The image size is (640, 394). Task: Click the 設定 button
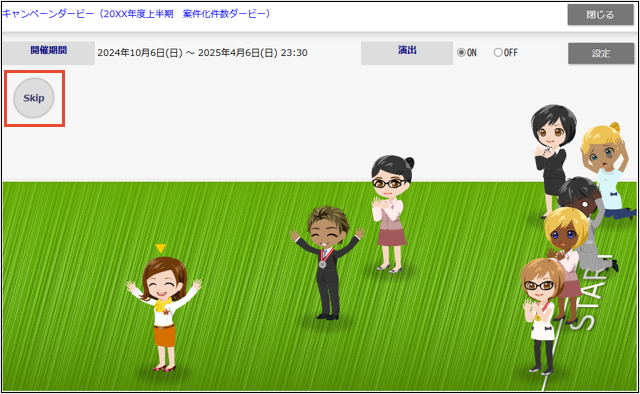601,53
